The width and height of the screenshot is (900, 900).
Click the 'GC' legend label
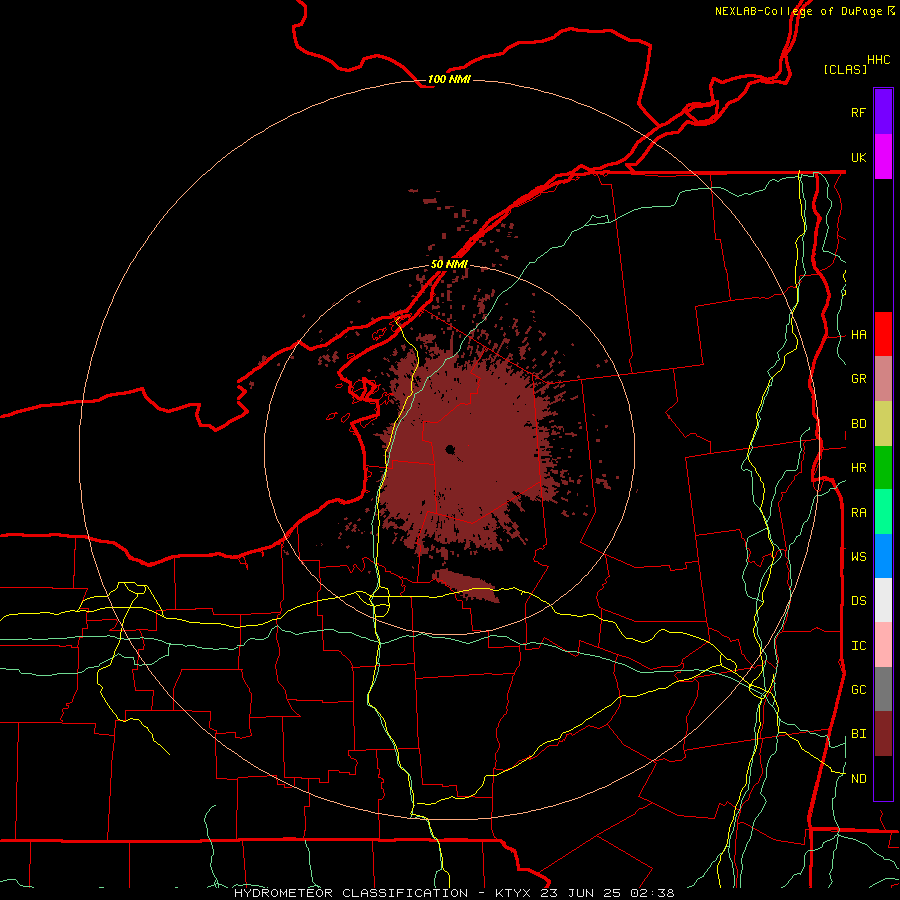point(859,690)
